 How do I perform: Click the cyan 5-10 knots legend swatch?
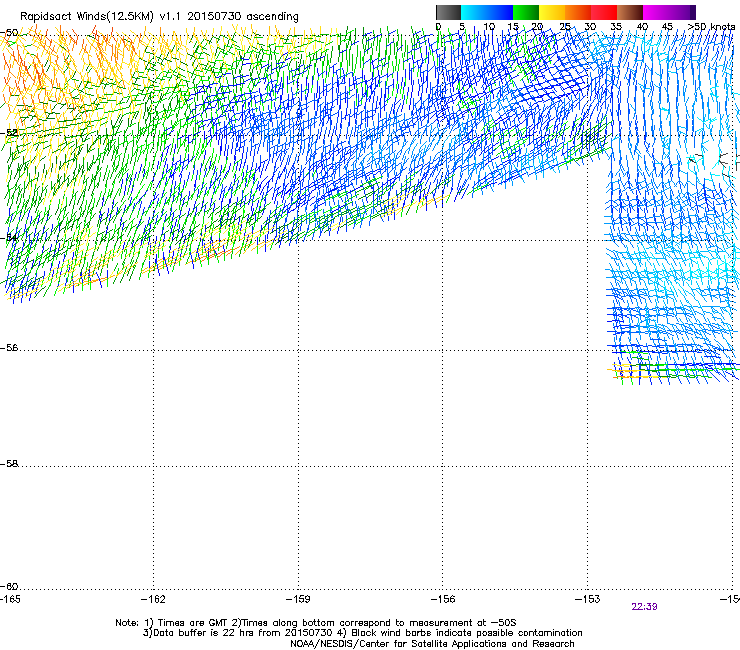click(474, 12)
